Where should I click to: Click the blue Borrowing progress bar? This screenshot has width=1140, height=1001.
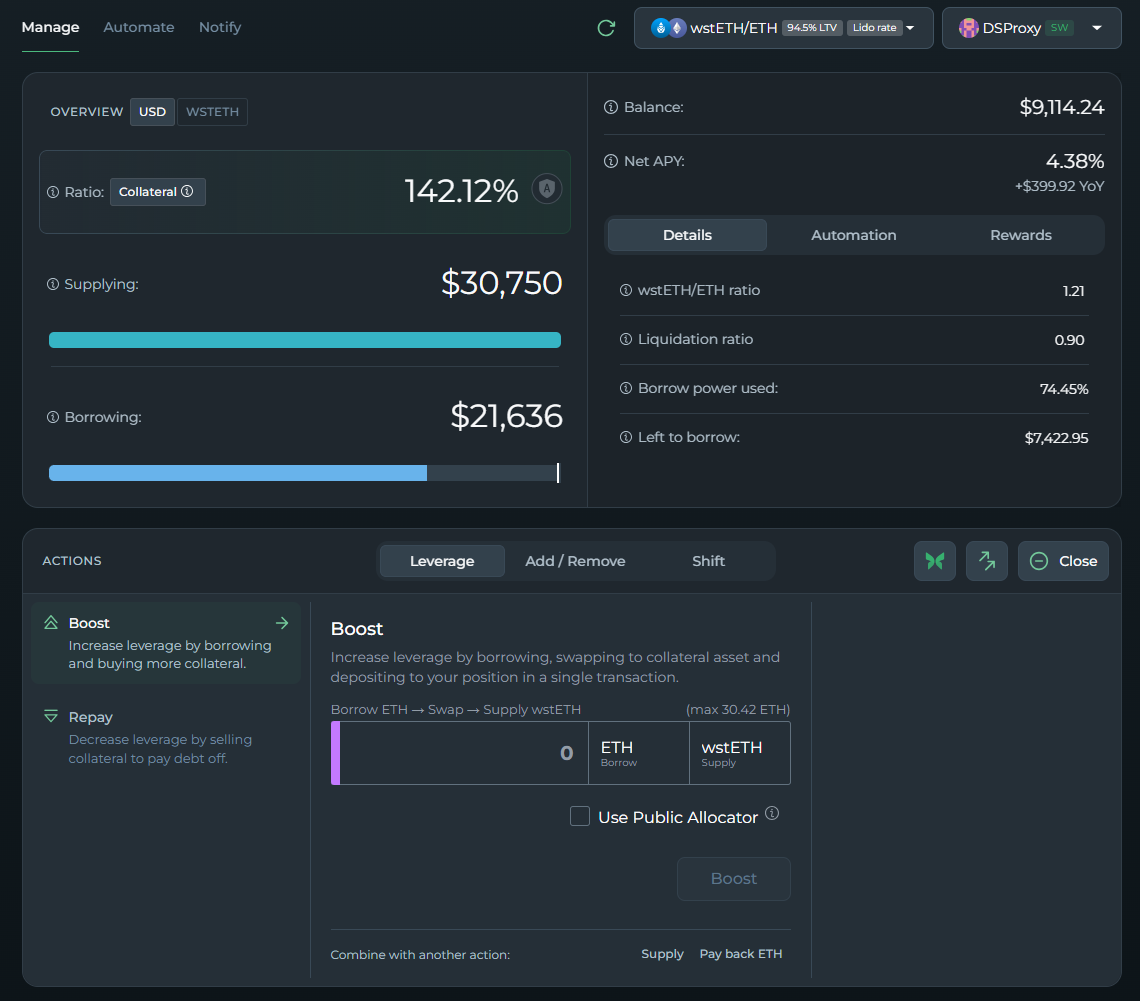coord(238,473)
